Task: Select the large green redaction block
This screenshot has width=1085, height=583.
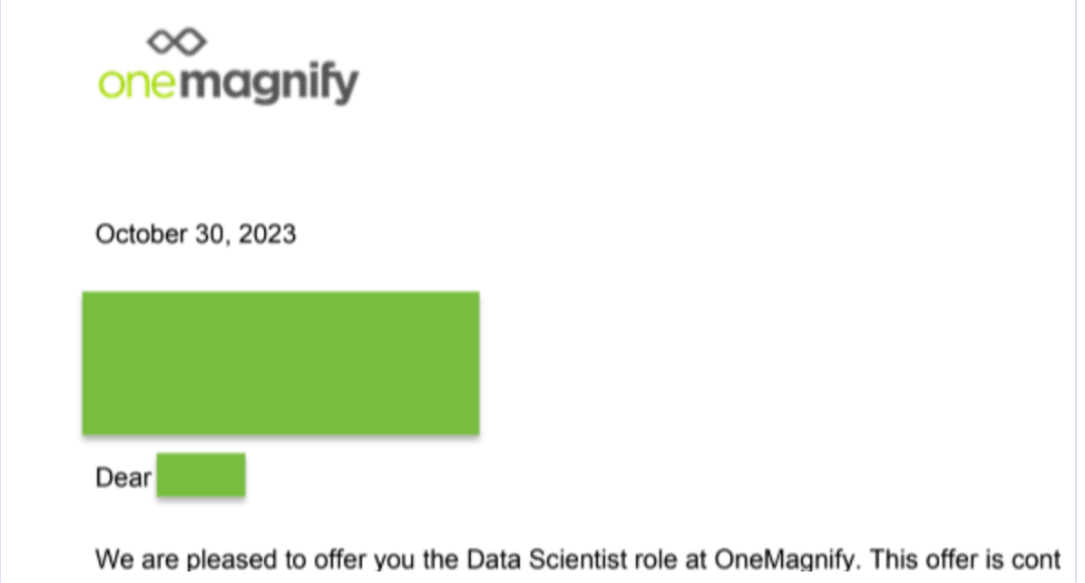Action: pos(281,363)
